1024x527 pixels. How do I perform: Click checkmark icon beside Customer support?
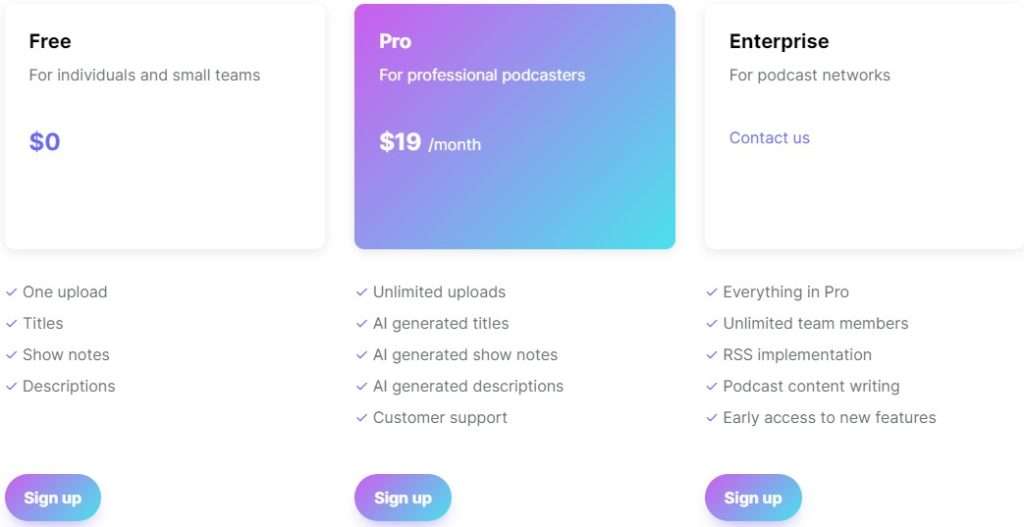coord(361,417)
